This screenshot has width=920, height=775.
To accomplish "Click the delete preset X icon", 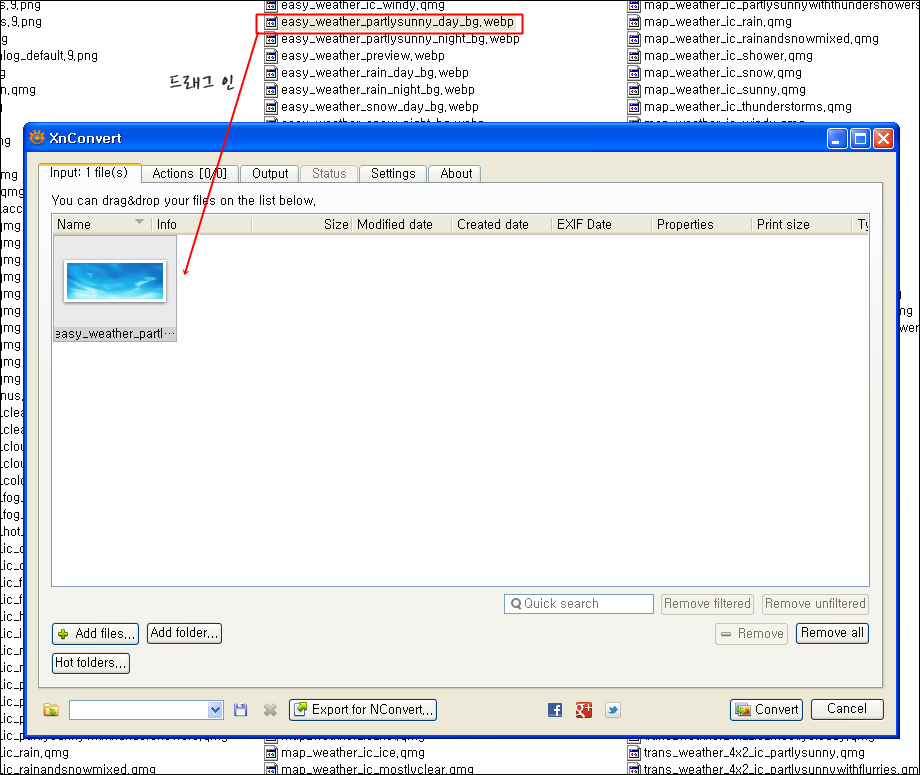I will pos(270,710).
